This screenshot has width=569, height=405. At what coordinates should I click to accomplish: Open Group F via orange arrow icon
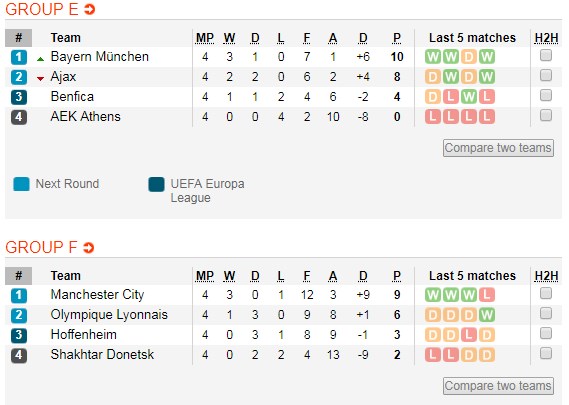tap(89, 248)
